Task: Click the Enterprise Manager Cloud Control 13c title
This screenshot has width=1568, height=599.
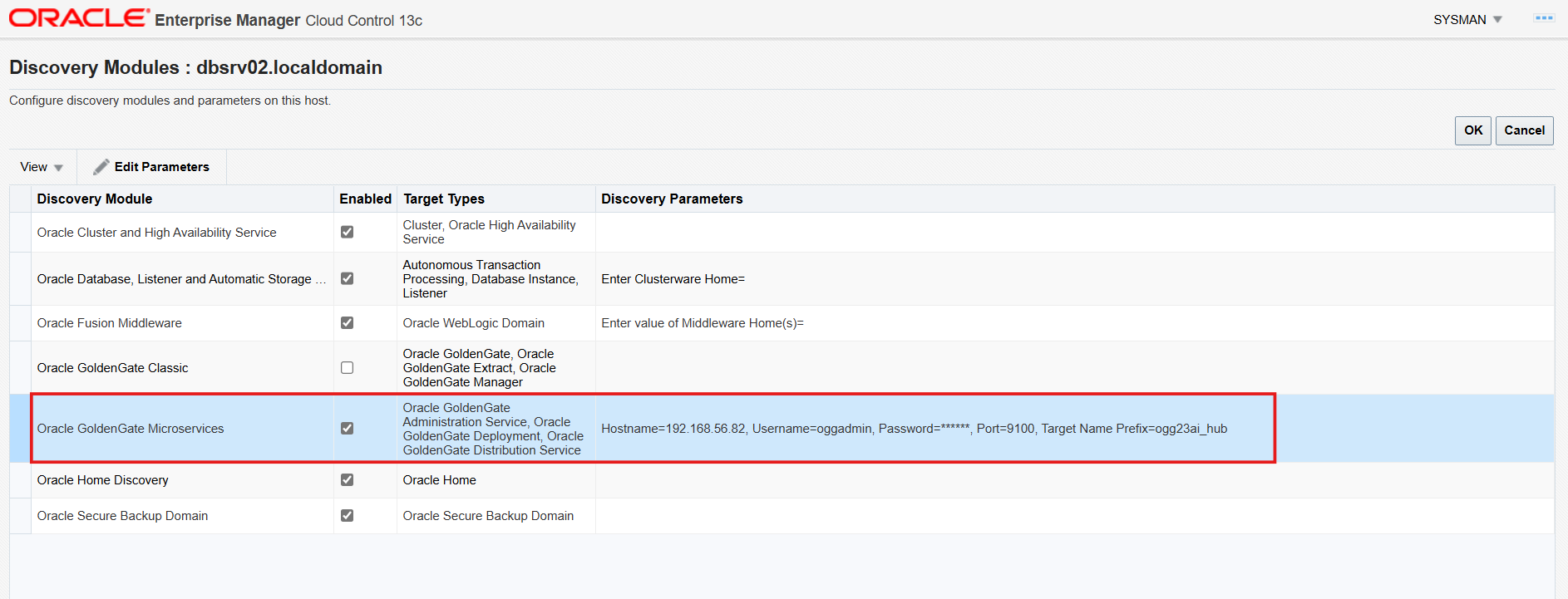Action: coord(288,20)
